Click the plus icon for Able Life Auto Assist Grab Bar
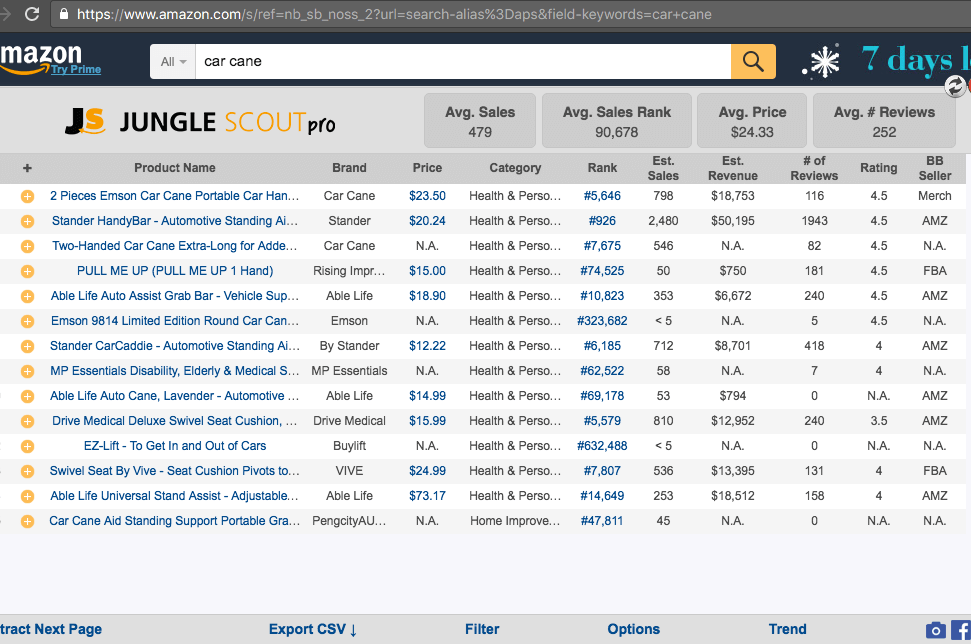 (x=27, y=296)
